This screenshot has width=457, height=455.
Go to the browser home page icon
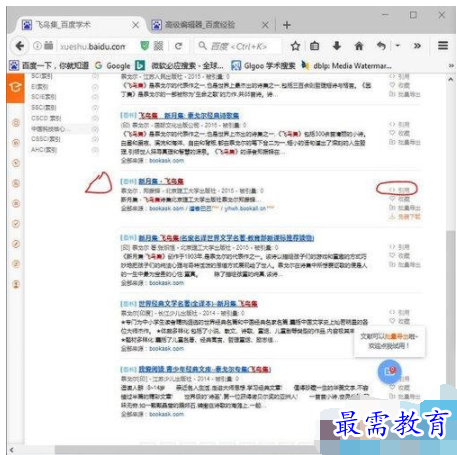(x=359, y=46)
